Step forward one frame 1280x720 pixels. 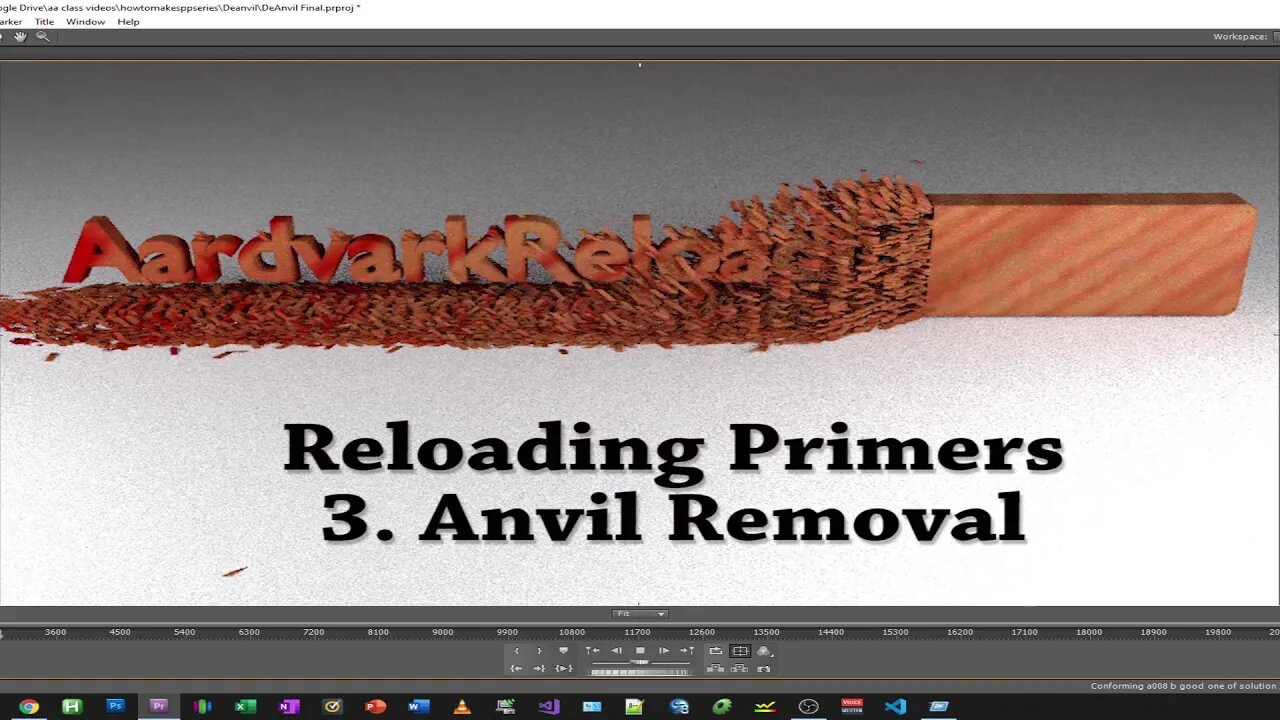click(664, 650)
